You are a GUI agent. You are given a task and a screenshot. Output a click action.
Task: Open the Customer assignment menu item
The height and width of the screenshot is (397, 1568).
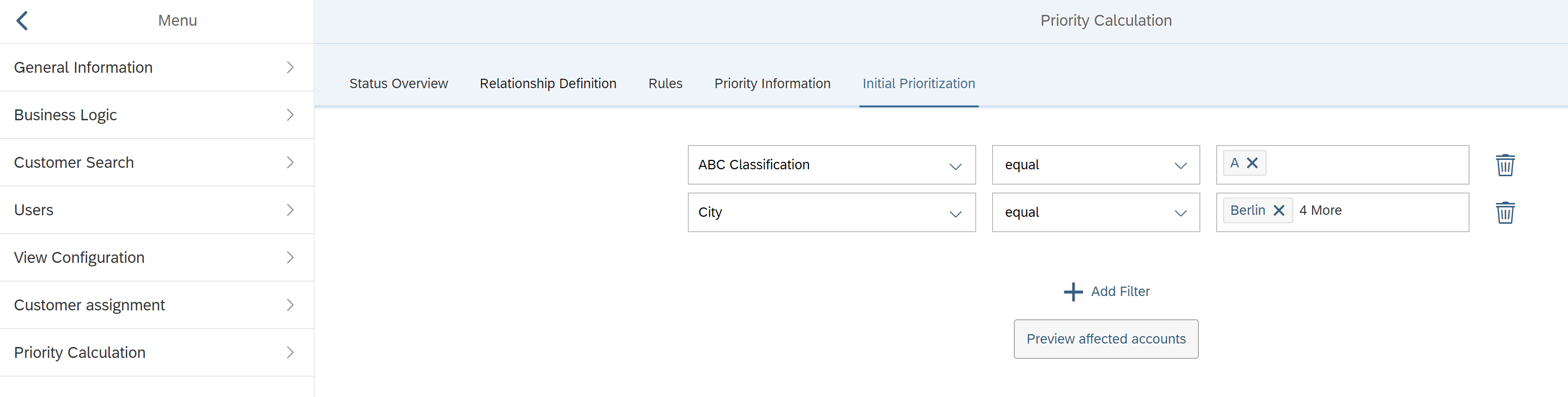click(x=156, y=305)
